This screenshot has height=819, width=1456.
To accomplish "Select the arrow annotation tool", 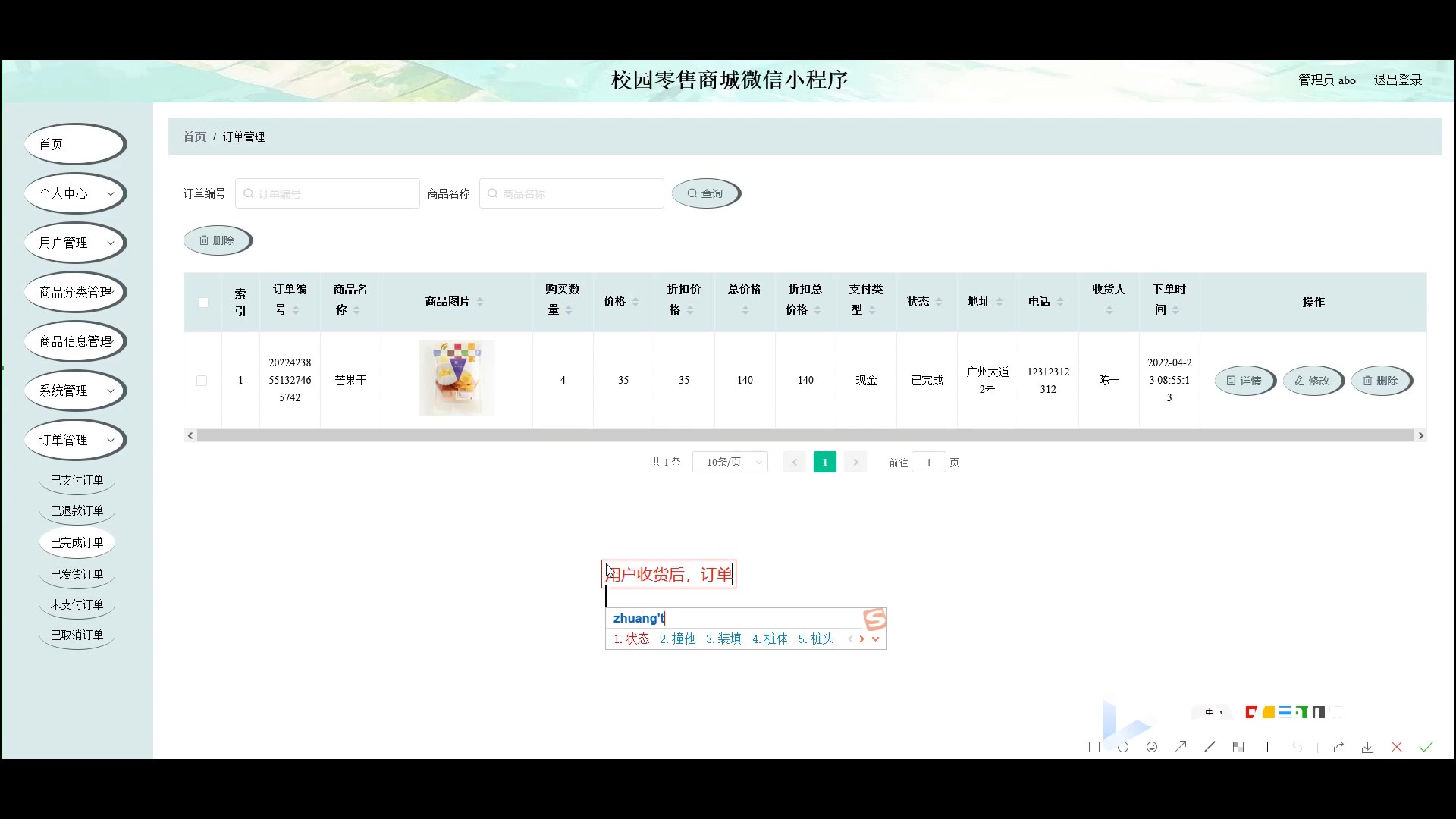I will (x=1181, y=747).
